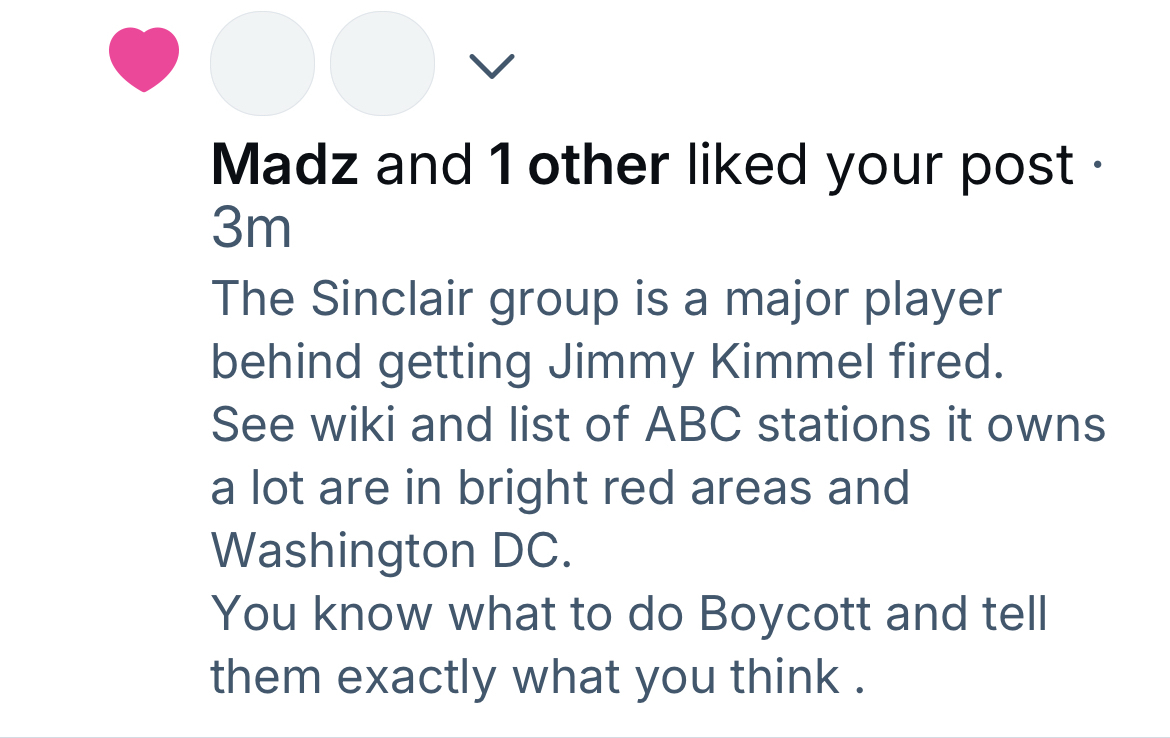This screenshot has height=738, width=1170.
Task: Open Madz's profile from the bold name
Action: pos(285,165)
